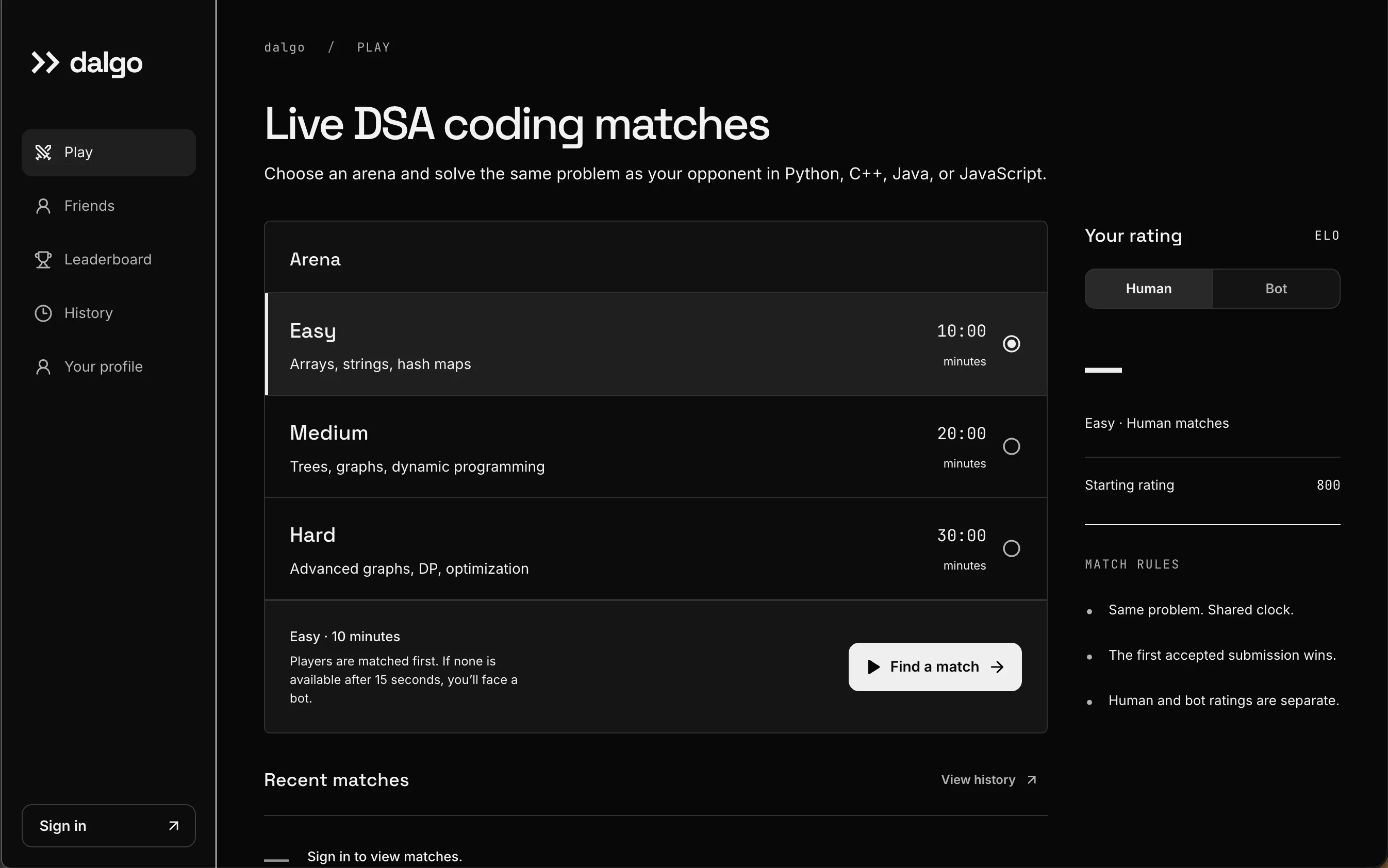1388x868 pixels.
Task: Click the Friends person icon
Action: [x=43, y=206]
